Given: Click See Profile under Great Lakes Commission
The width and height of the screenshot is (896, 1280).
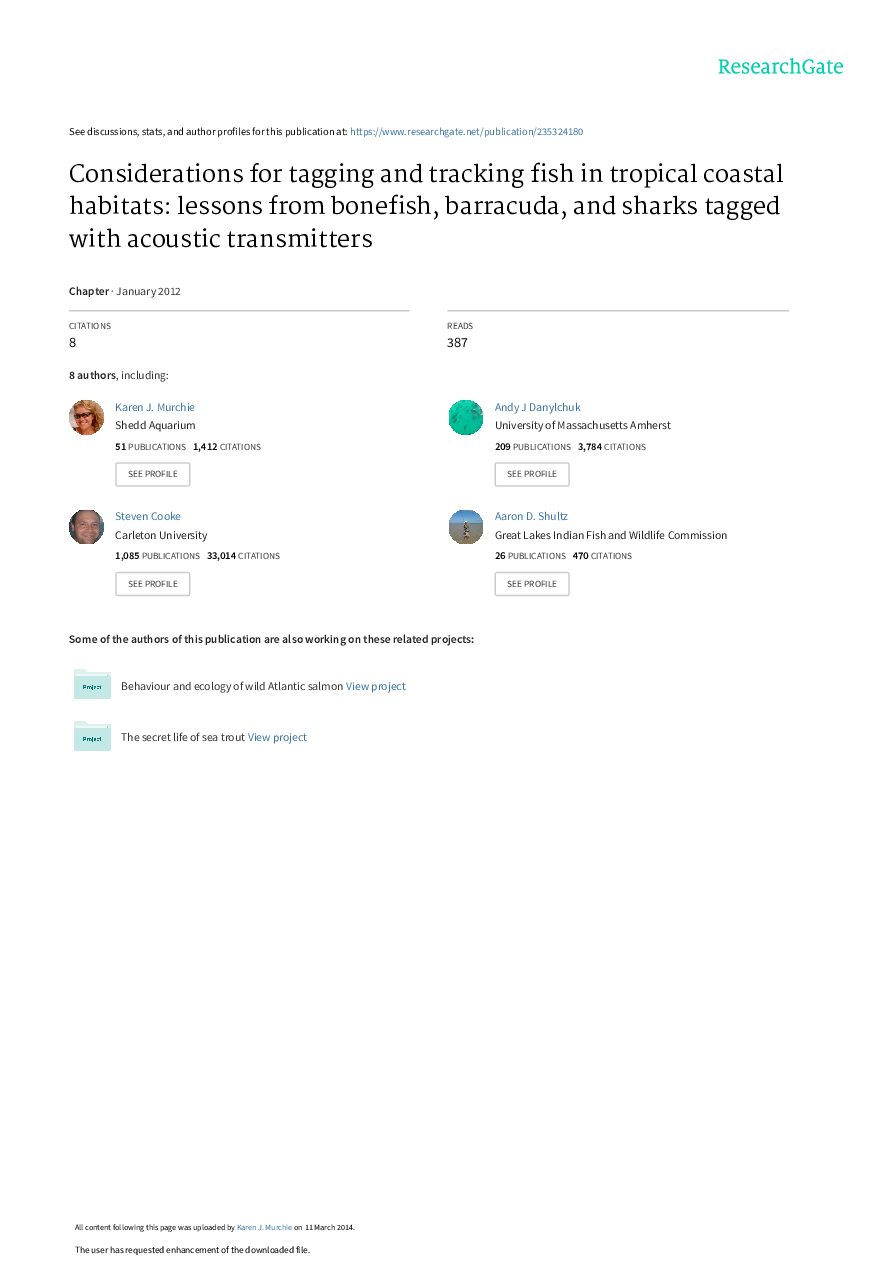Looking at the screenshot, I should (x=532, y=584).
